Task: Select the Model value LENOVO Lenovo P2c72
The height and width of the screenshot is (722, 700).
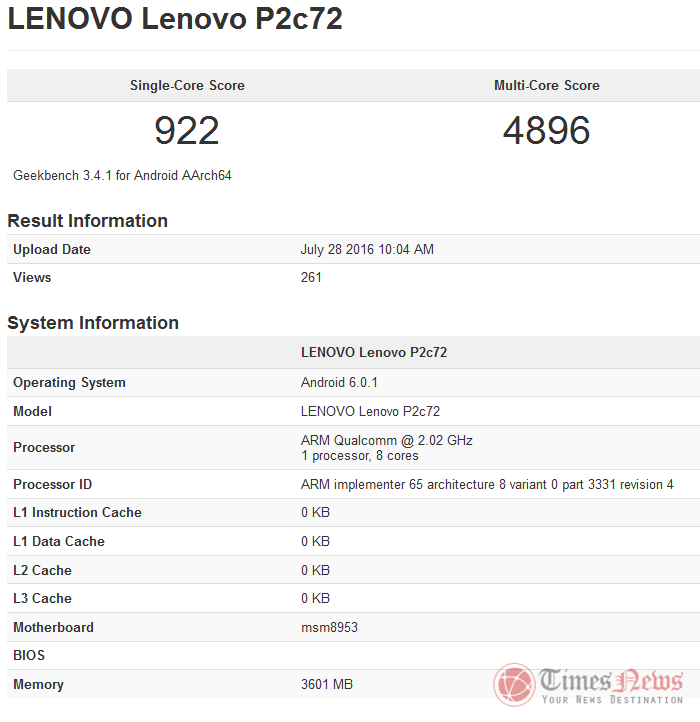Action: pos(370,411)
